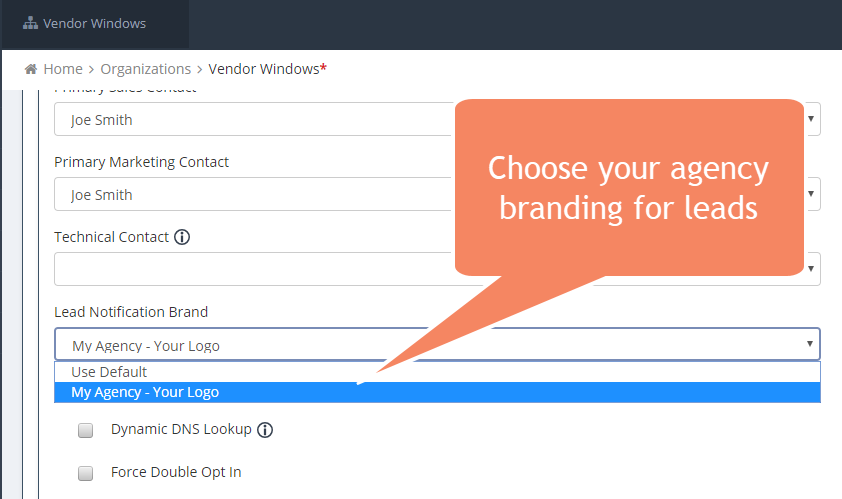Open Primary Marketing Contact dropdown arrow
The width and height of the screenshot is (842, 499).
click(x=811, y=194)
